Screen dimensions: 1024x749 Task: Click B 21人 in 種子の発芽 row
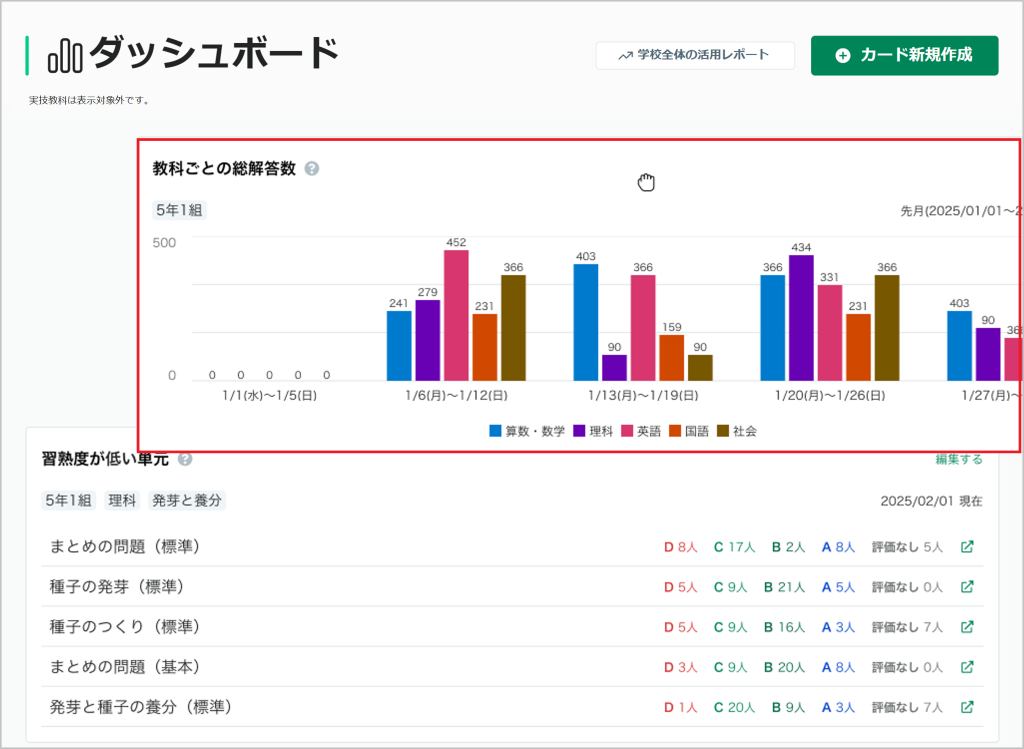tap(784, 587)
